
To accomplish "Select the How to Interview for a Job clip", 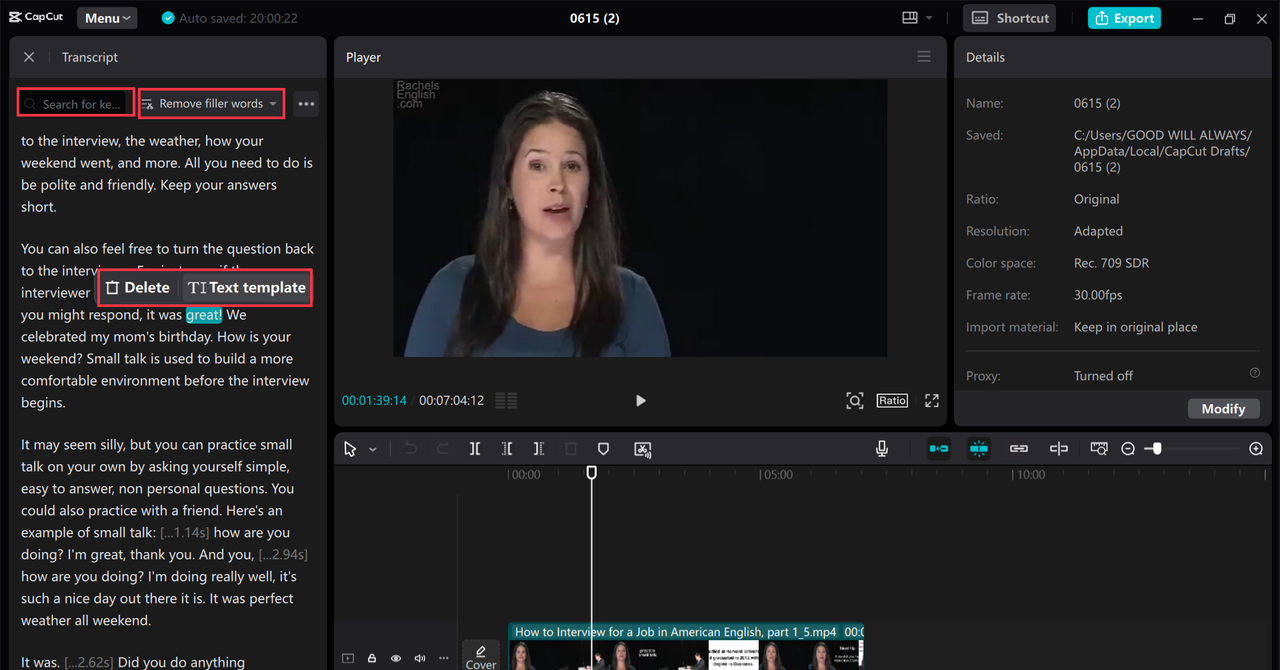I will tap(686, 646).
